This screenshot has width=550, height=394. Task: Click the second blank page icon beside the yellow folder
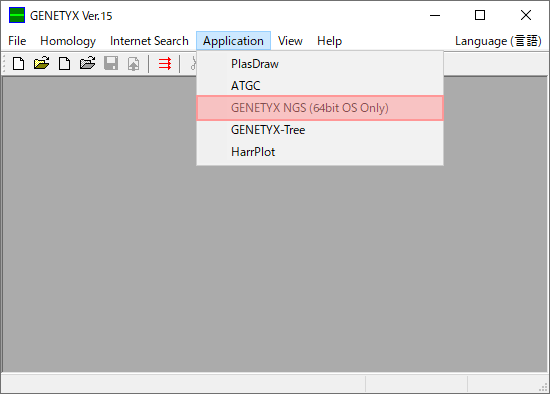coord(64,64)
